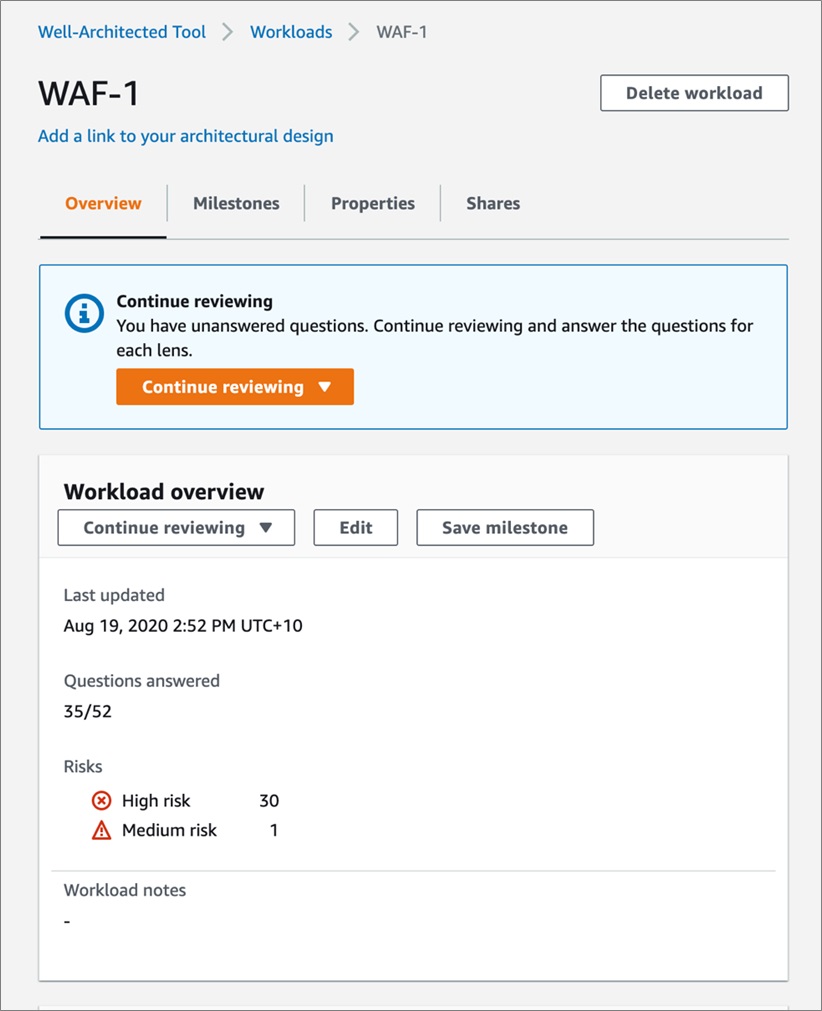Viewport: 822px width, 1011px height.
Task: Save a milestone for this workload
Action: 505,527
